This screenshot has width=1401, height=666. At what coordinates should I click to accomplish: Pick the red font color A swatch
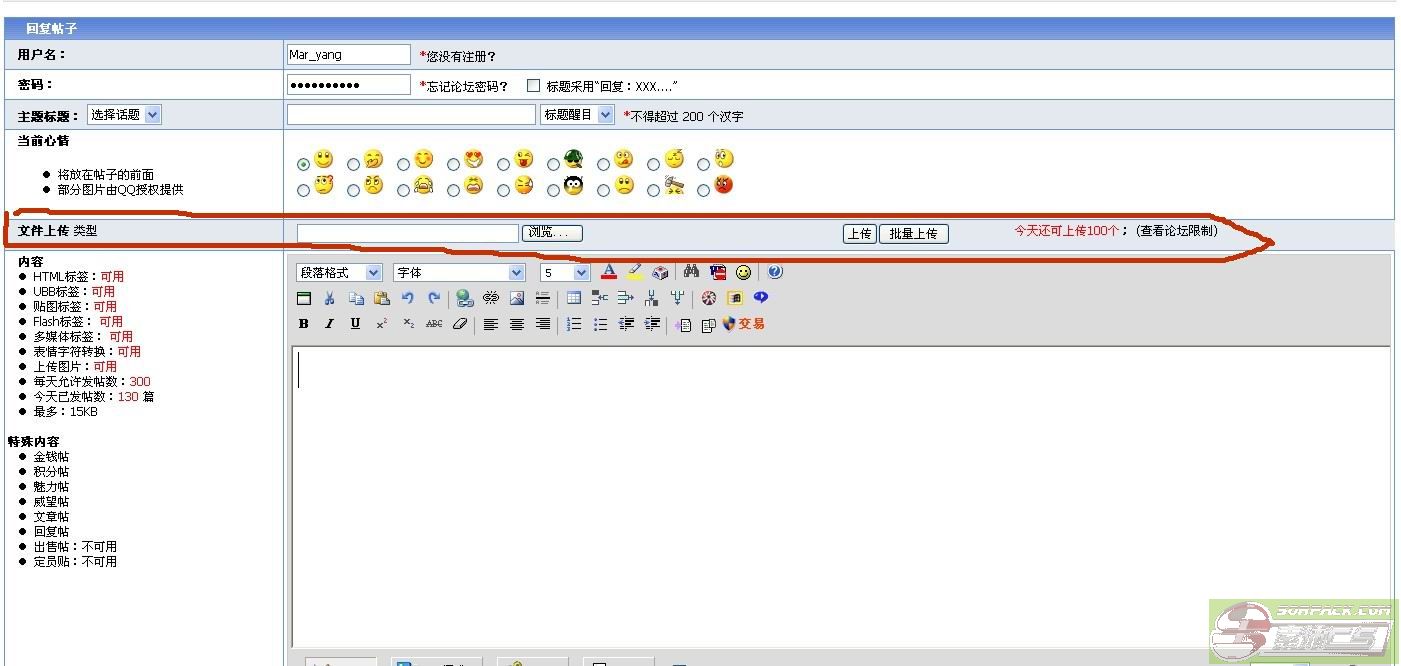tap(609, 272)
